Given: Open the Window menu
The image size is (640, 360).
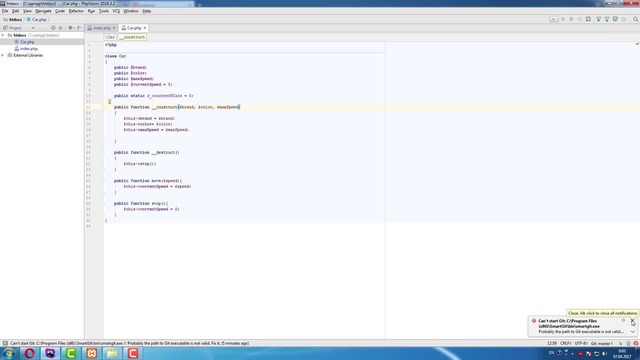Looking at the screenshot, I should click(x=131, y=11).
